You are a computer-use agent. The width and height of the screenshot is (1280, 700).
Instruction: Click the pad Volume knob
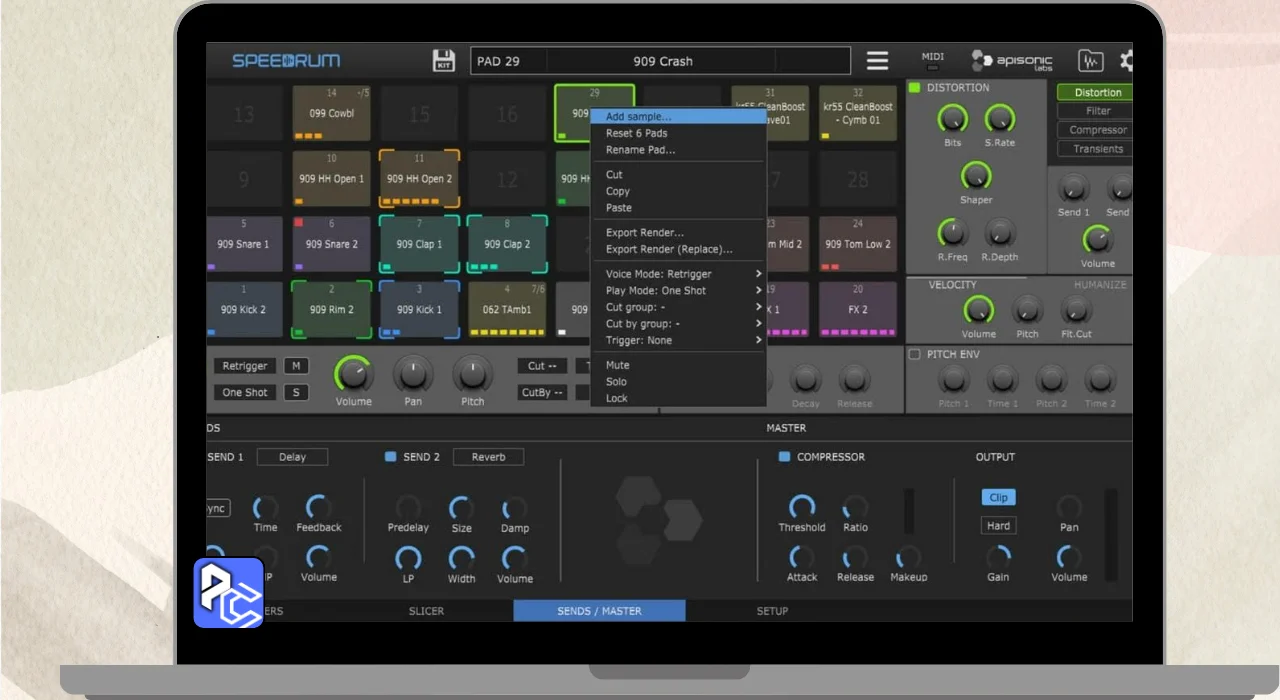[352, 374]
